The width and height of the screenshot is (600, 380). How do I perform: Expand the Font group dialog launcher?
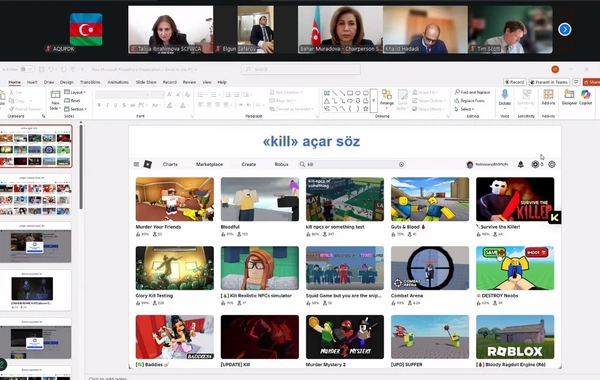point(192,116)
